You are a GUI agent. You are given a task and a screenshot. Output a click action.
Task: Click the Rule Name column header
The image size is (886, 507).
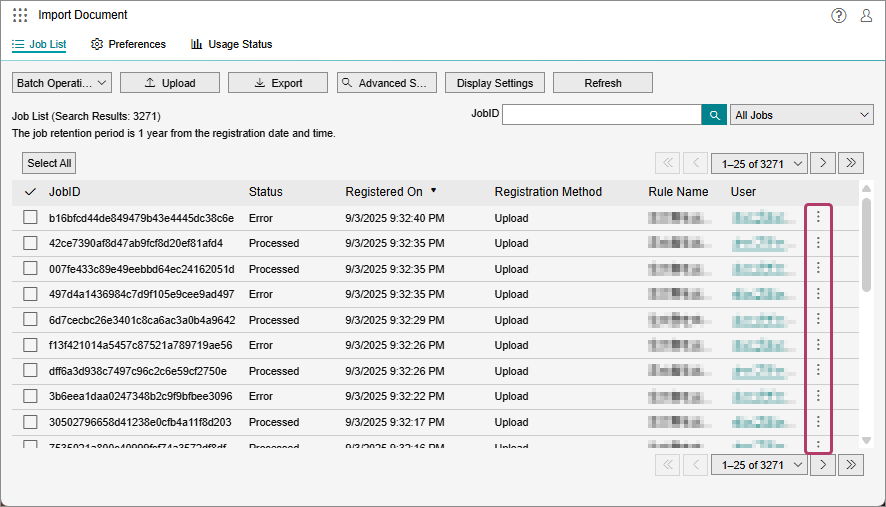click(678, 192)
